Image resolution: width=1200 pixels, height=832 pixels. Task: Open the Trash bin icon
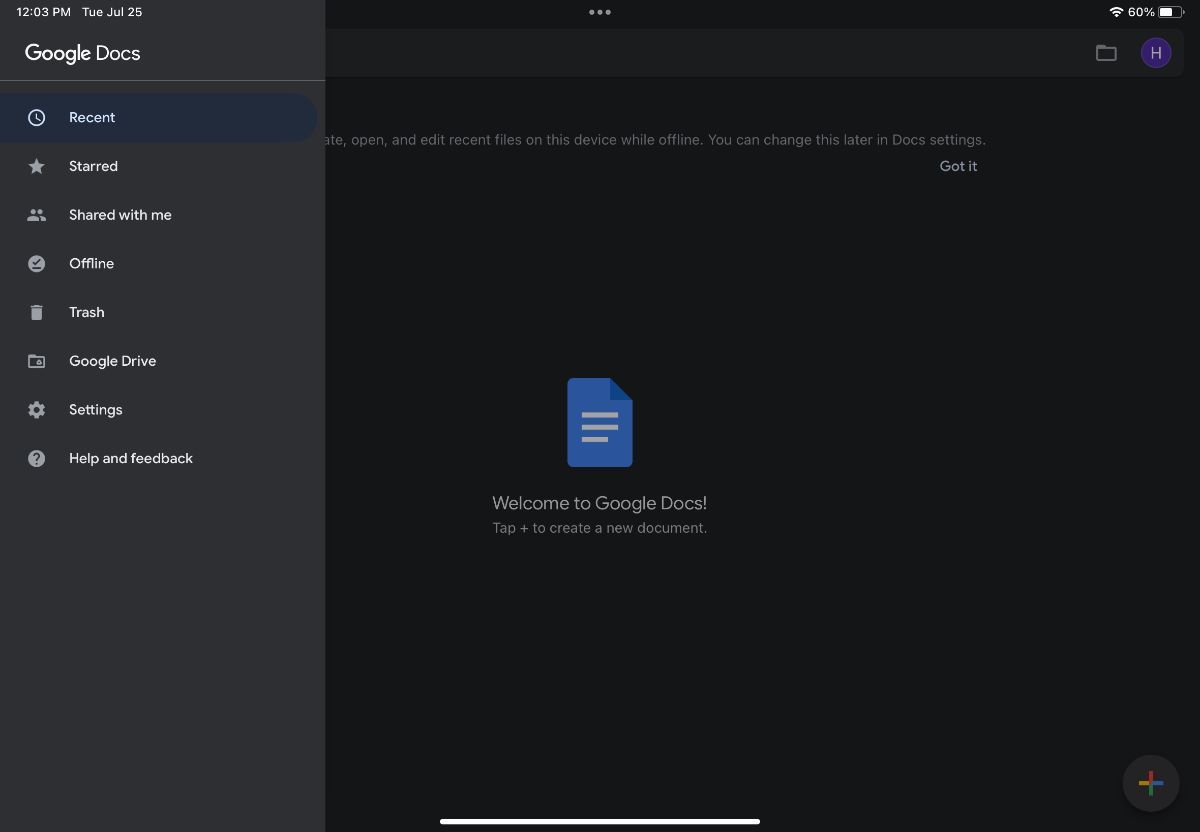pos(36,312)
